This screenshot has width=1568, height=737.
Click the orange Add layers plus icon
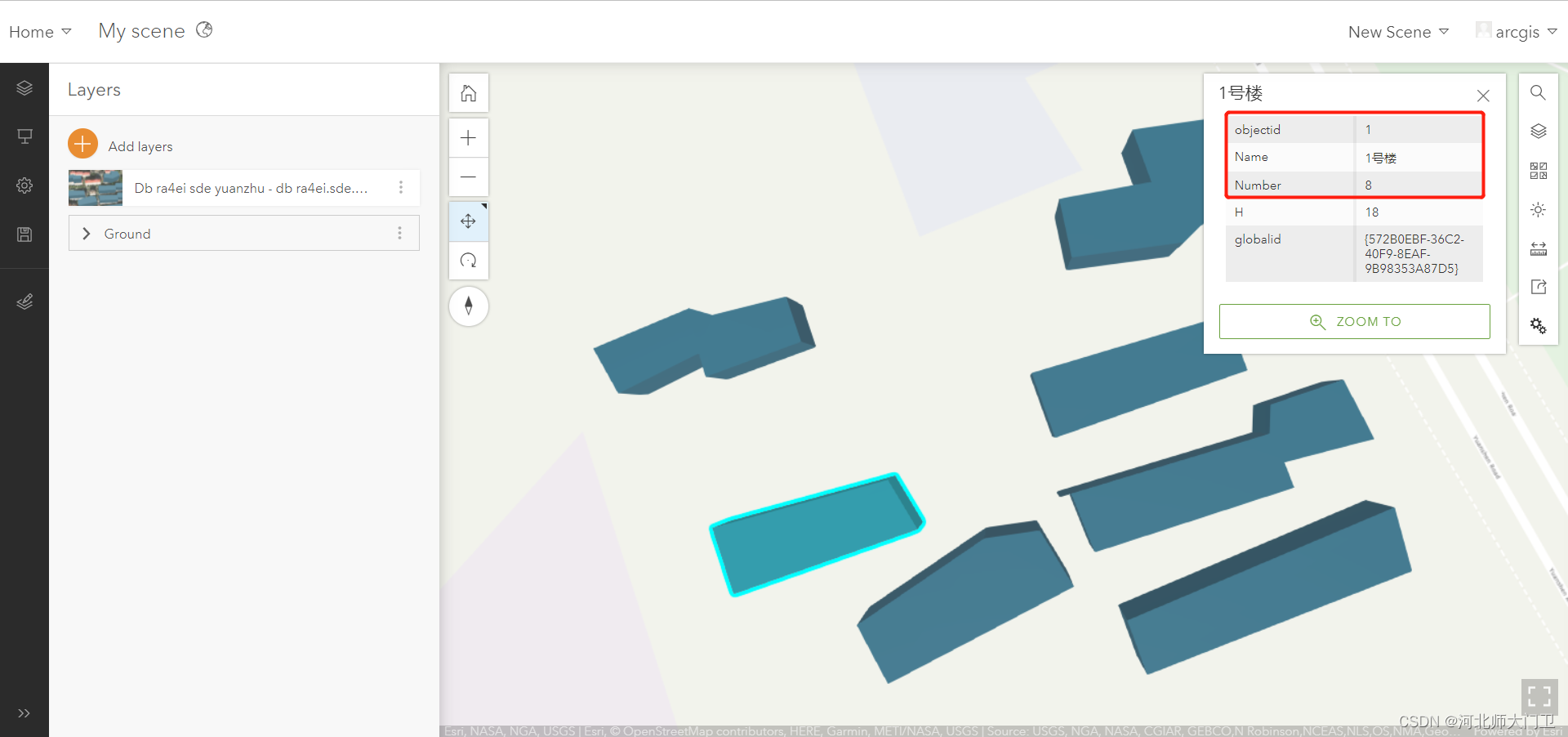click(82, 144)
